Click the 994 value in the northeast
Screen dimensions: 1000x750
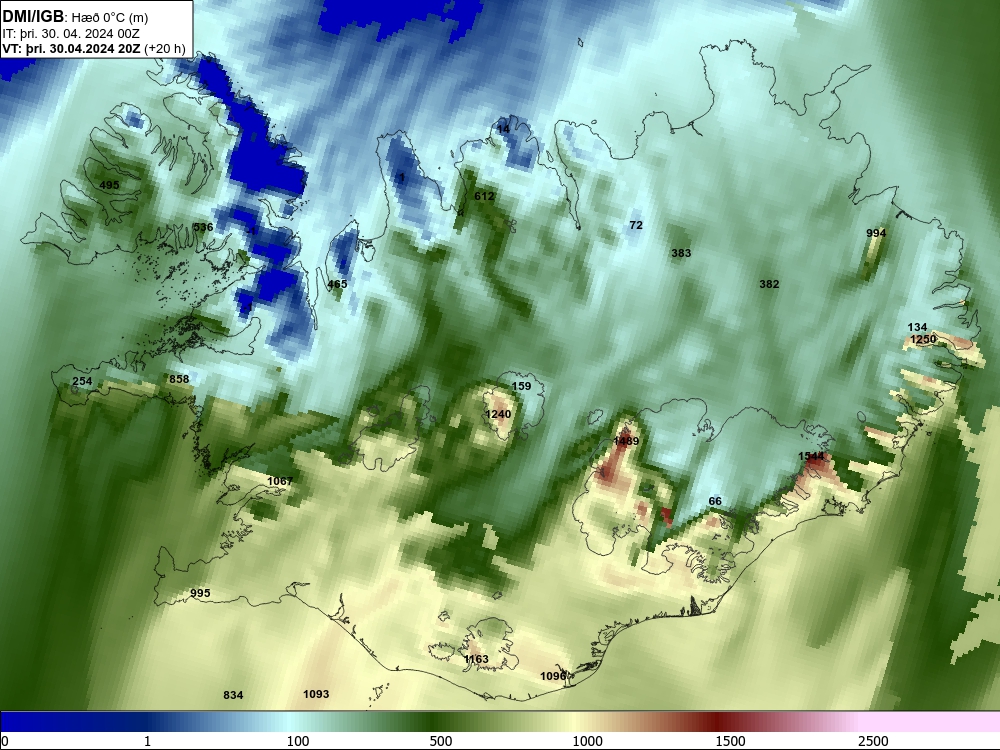pyautogui.click(x=876, y=233)
